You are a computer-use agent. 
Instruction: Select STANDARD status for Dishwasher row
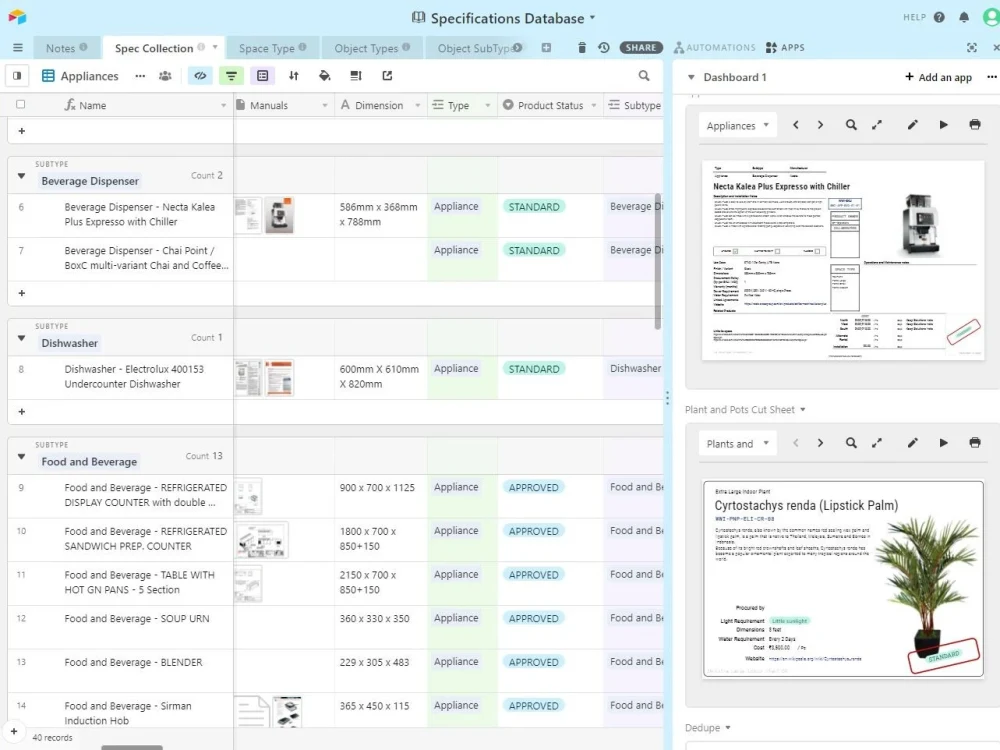tap(534, 369)
